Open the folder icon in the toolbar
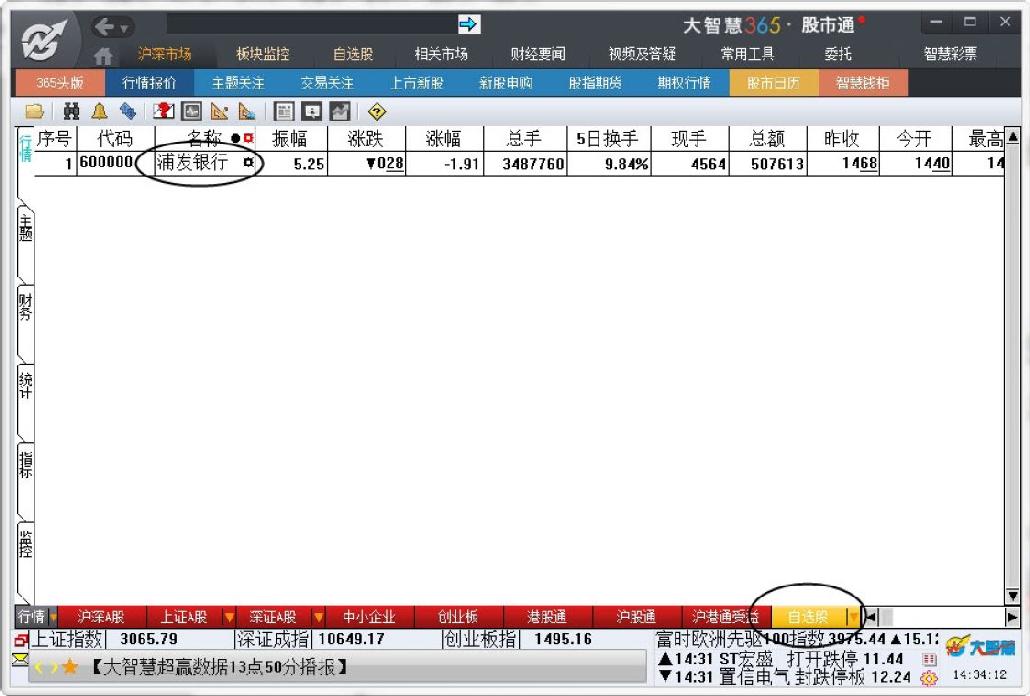1030x696 pixels. coord(34,112)
